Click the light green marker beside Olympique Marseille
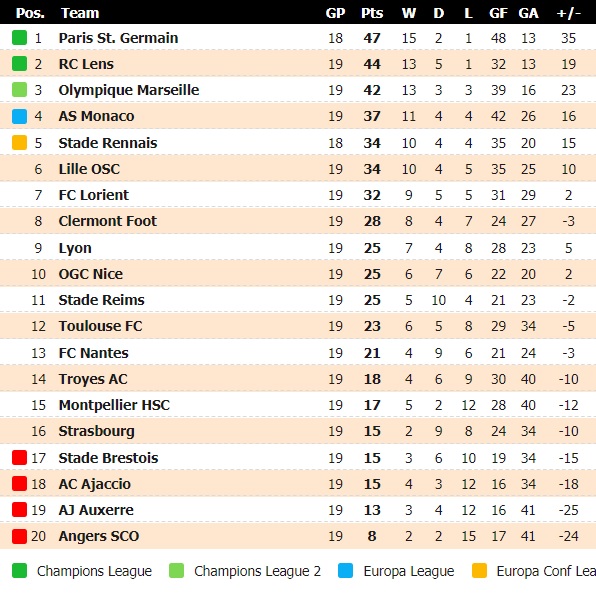 click(19, 90)
